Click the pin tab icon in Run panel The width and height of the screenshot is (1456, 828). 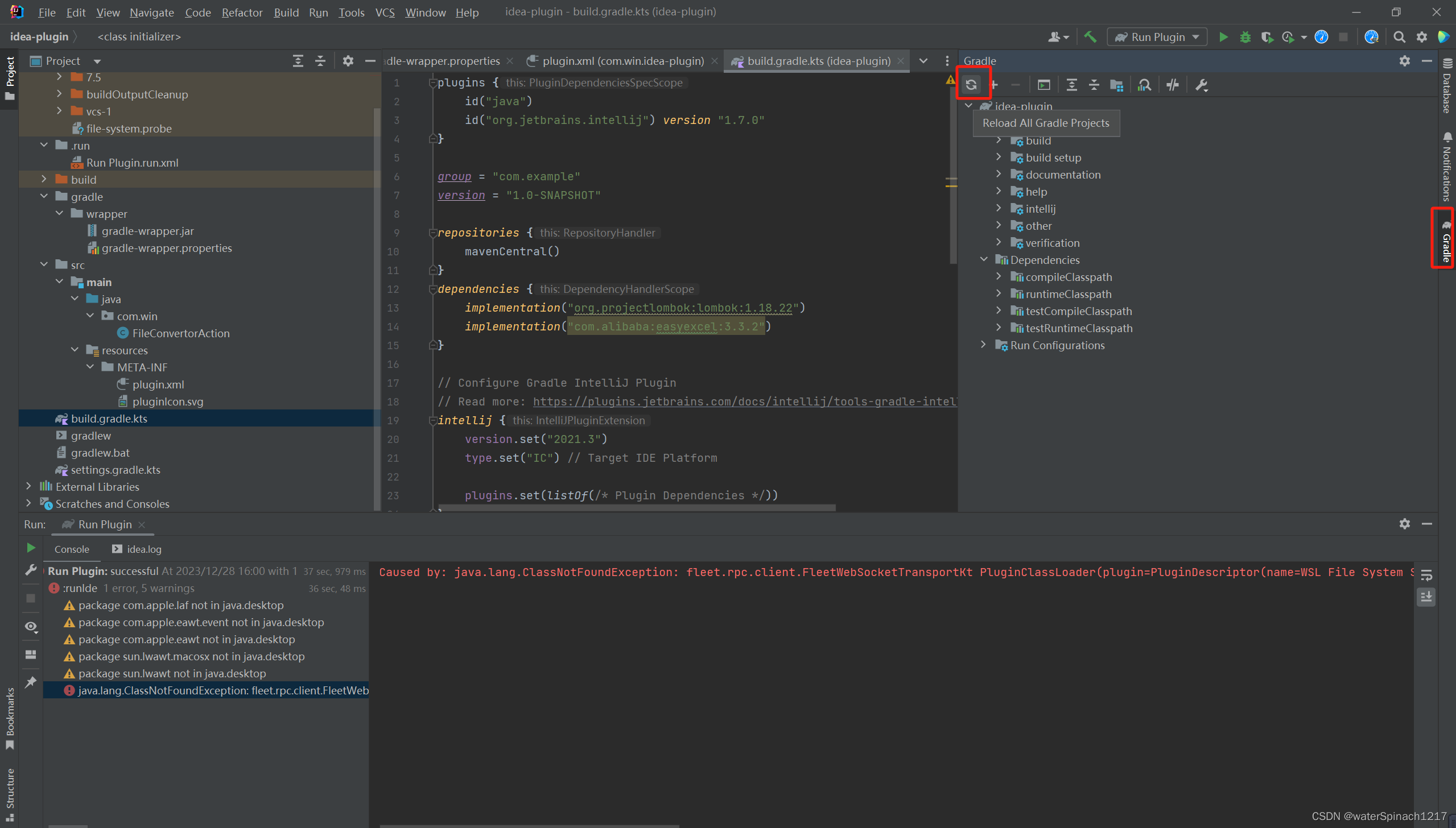coord(31,682)
